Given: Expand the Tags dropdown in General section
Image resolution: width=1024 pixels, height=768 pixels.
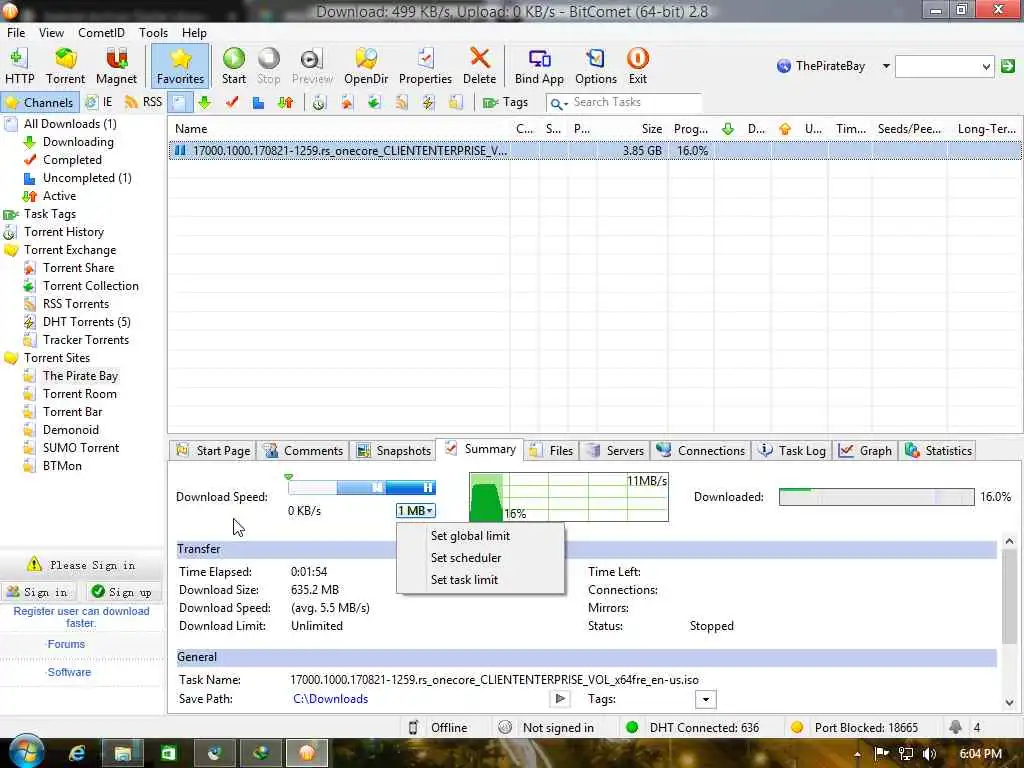Looking at the screenshot, I should [x=705, y=700].
